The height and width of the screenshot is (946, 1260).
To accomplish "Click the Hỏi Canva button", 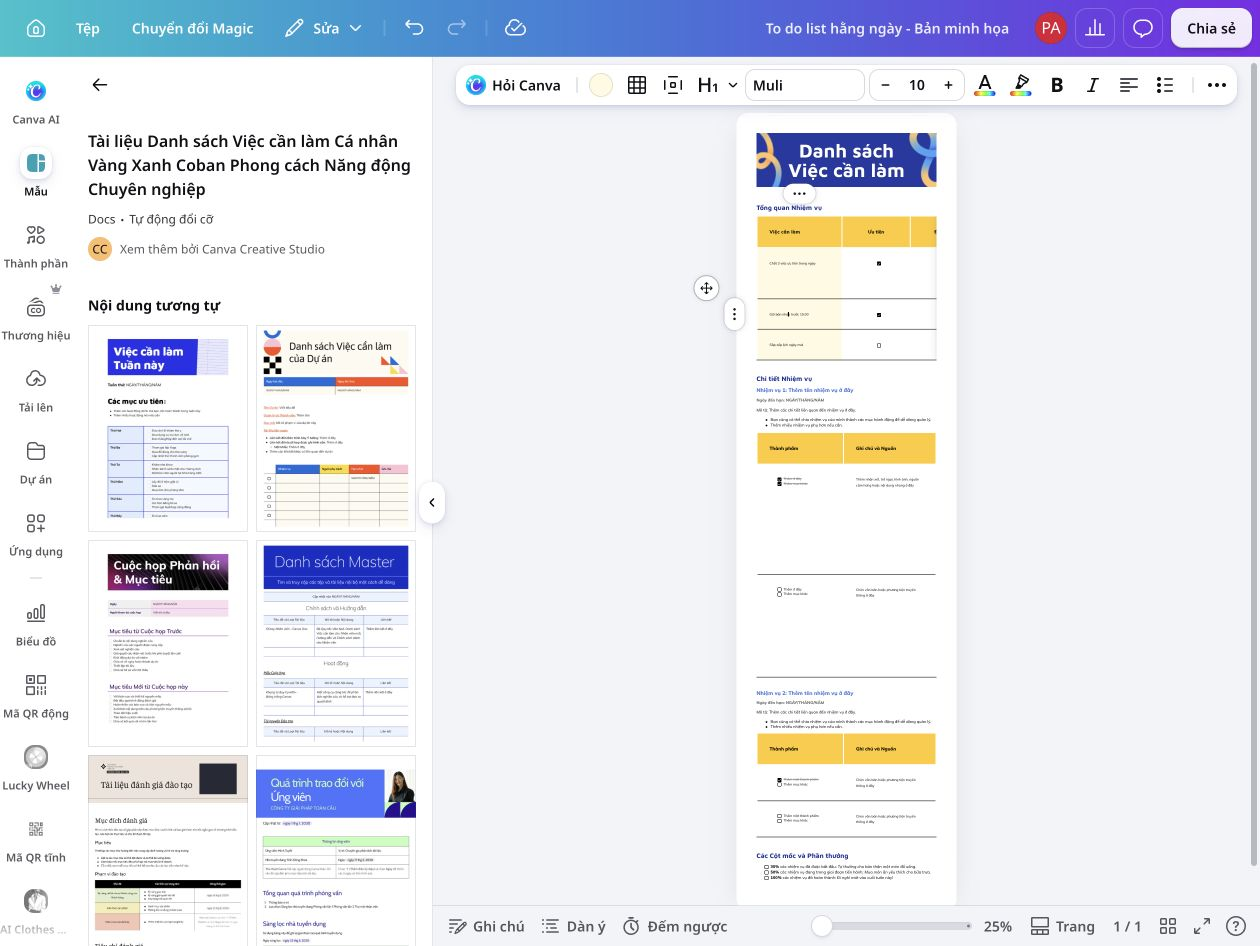I will [514, 85].
